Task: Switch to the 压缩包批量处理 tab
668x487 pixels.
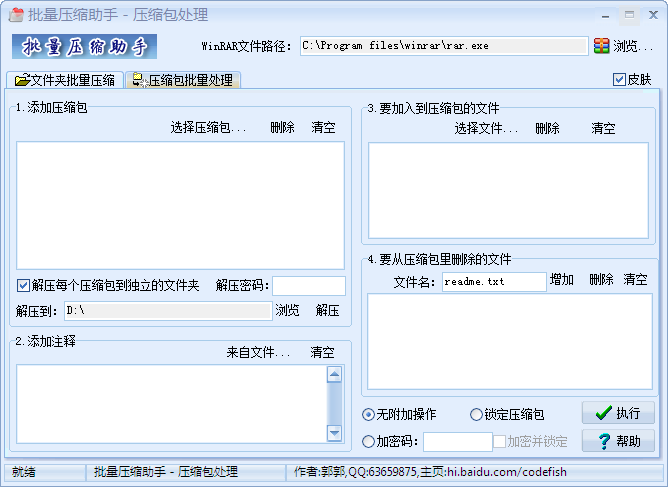Action: 183,80
